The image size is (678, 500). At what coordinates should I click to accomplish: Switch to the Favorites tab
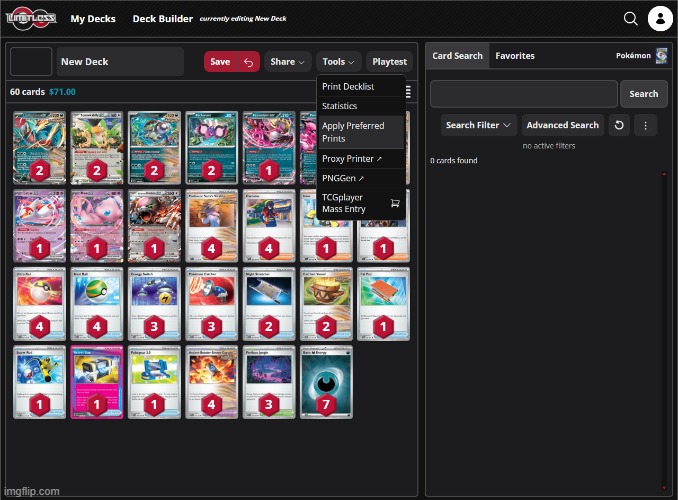[515, 56]
